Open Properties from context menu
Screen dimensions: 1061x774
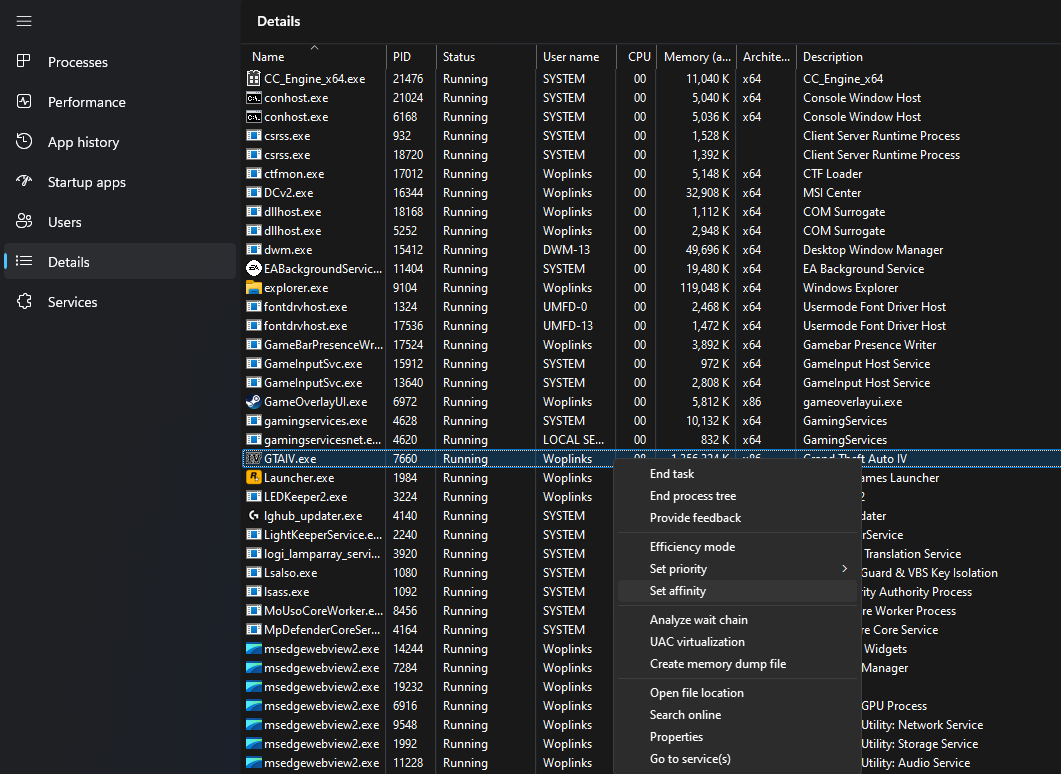click(738, 737)
